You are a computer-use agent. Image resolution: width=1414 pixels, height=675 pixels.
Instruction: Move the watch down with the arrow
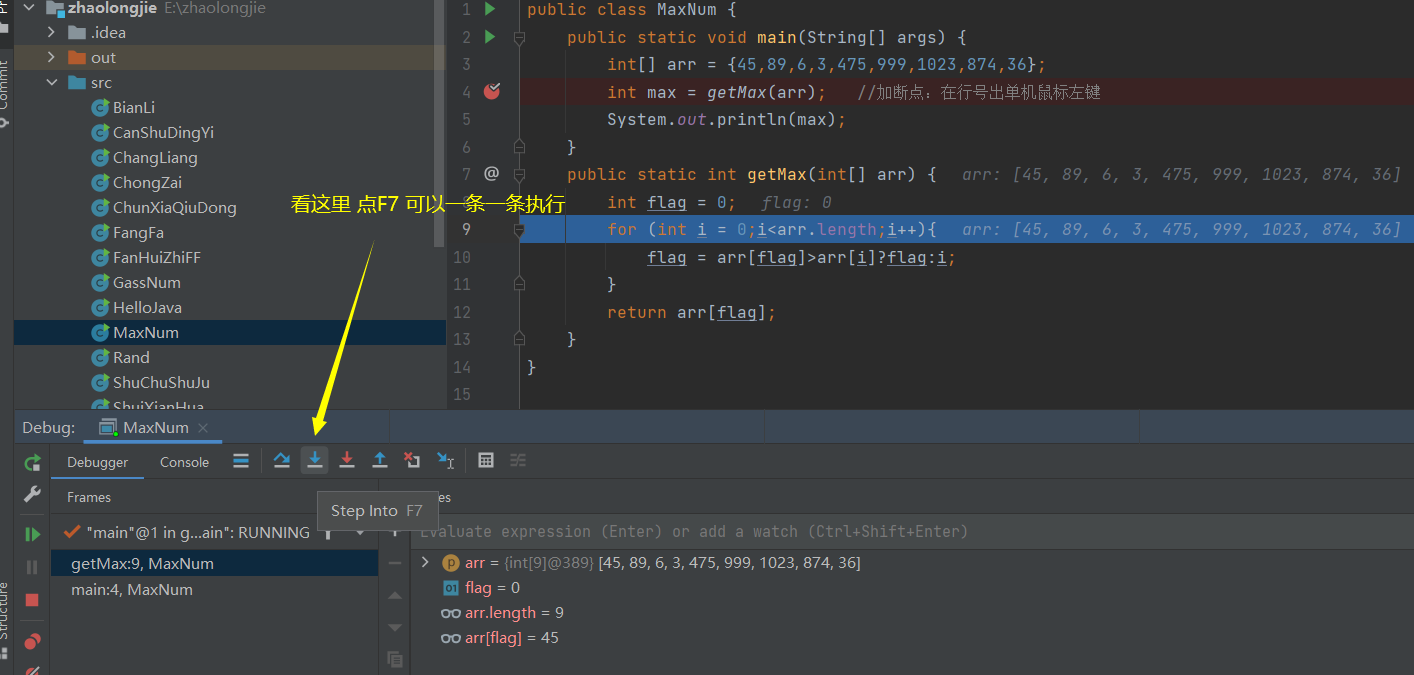click(x=395, y=627)
